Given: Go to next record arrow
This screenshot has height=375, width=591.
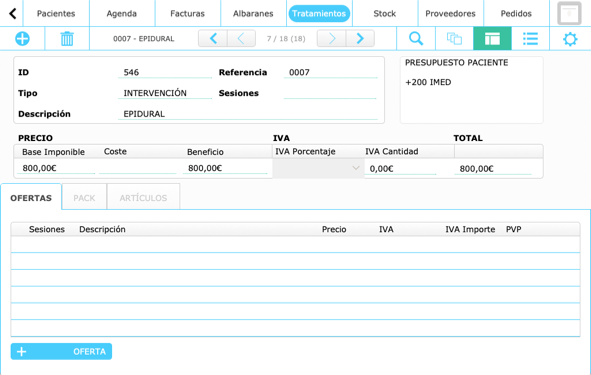Looking at the screenshot, I should pyautogui.click(x=331, y=38).
